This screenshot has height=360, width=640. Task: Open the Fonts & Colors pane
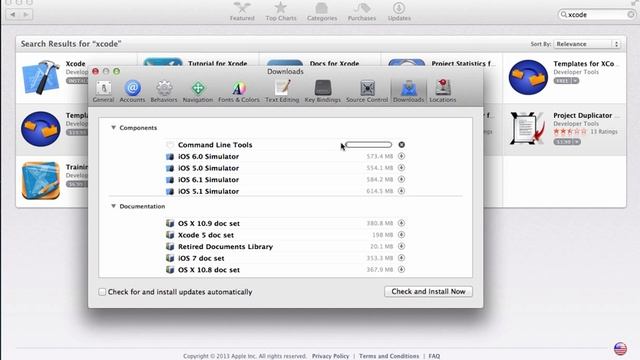(x=239, y=91)
